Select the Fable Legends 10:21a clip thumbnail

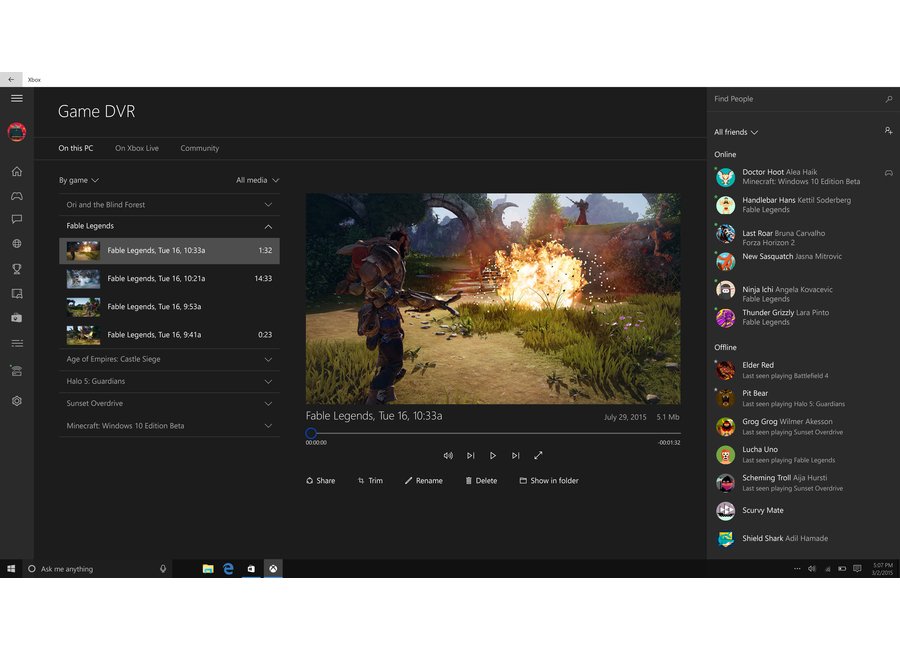coord(83,279)
